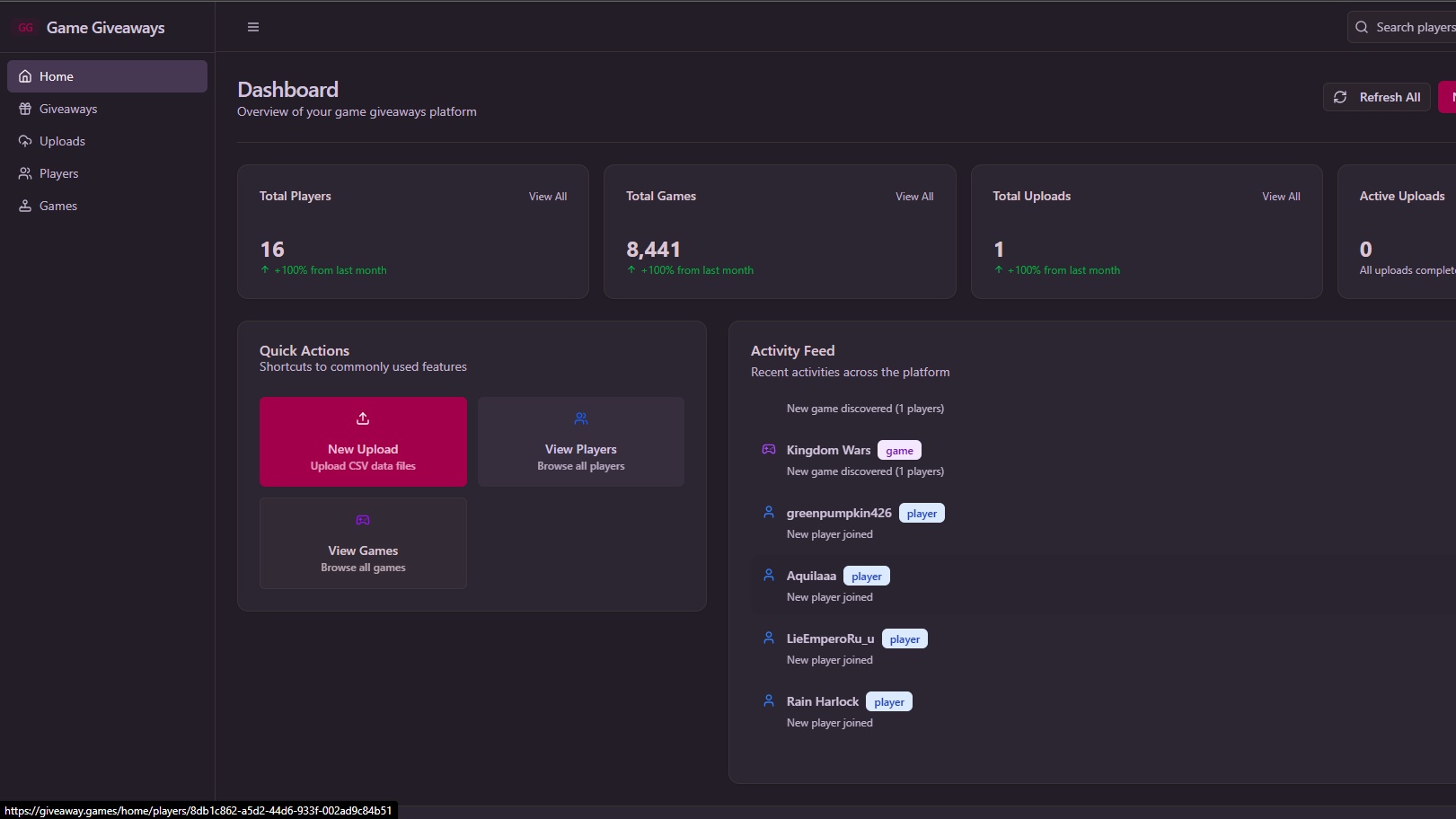Click the user icon beside Rain Harlock
The height and width of the screenshot is (819, 1456).
coord(769,701)
